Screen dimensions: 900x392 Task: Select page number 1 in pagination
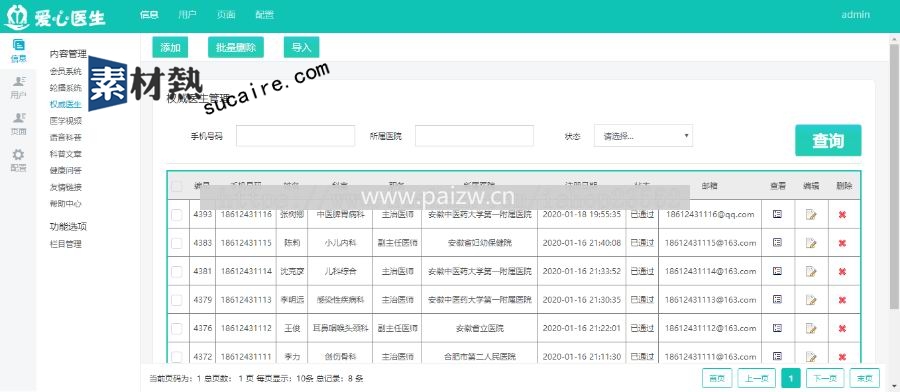[x=791, y=378]
